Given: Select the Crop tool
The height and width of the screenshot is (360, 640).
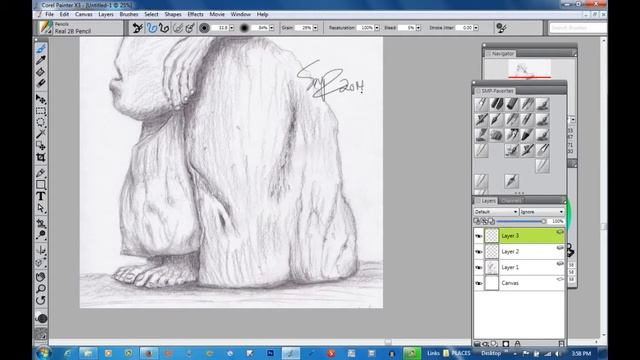Looking at the screenshot, I should point(41,157).
